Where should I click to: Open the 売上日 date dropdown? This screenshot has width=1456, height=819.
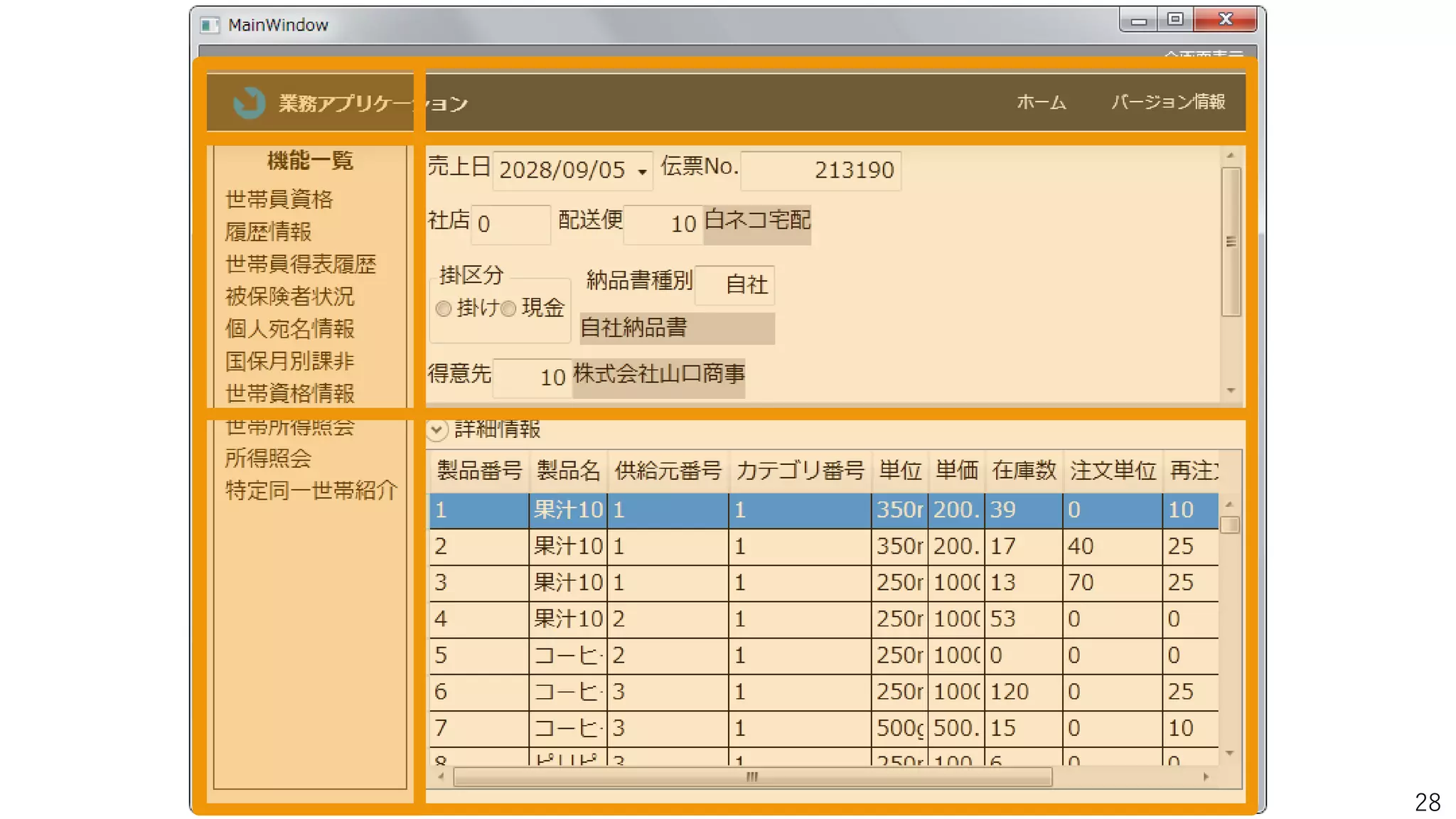(642, 171)
